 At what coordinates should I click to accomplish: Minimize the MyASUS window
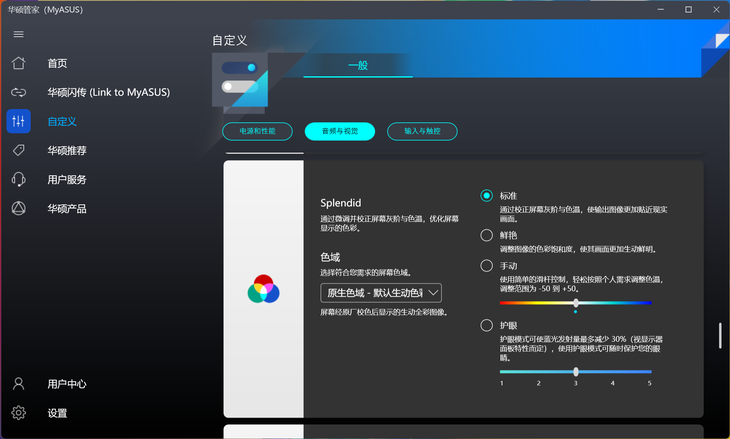[x=660, y=10]
